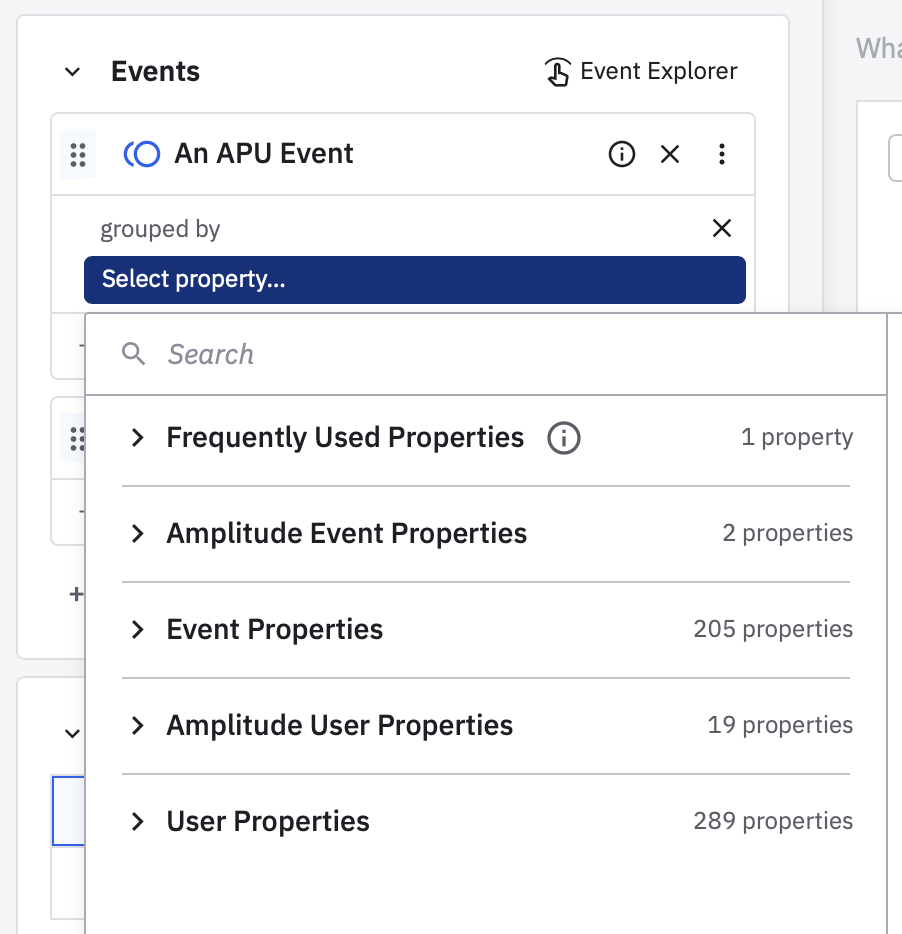Open info for An APU Event
The image size is (902, 934).
622,154
